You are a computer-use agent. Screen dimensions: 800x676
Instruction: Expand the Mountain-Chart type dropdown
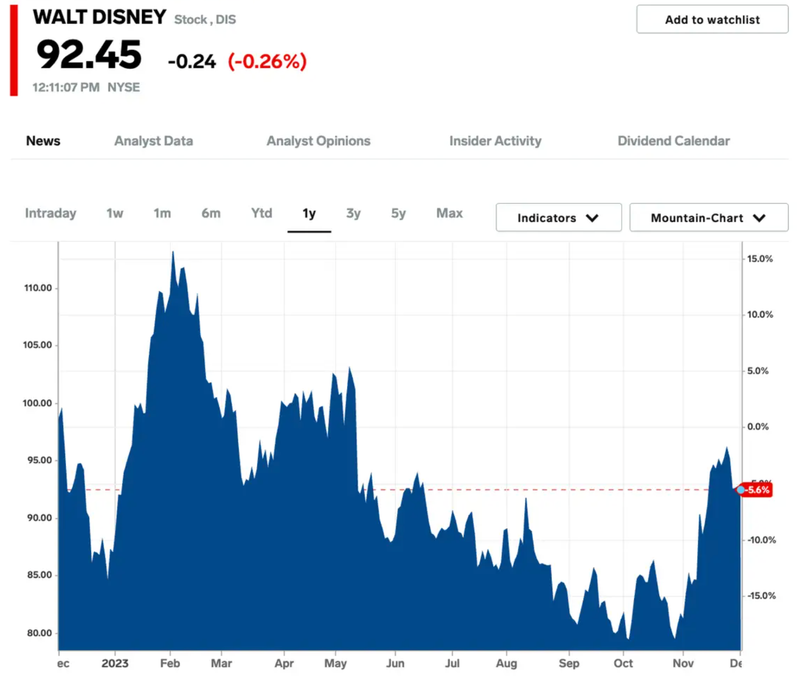pyautogui.click(x=709, y=218)
